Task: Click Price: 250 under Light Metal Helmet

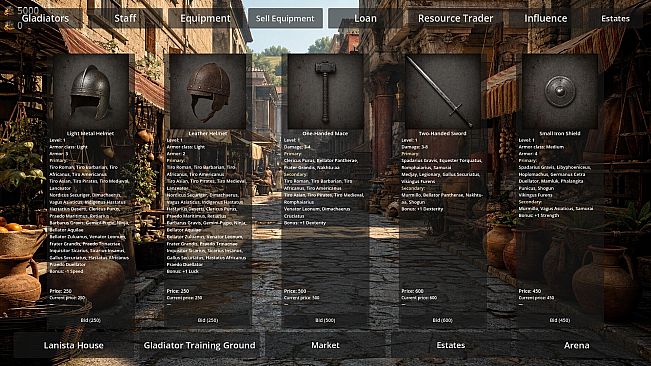Action: [61, 291]
